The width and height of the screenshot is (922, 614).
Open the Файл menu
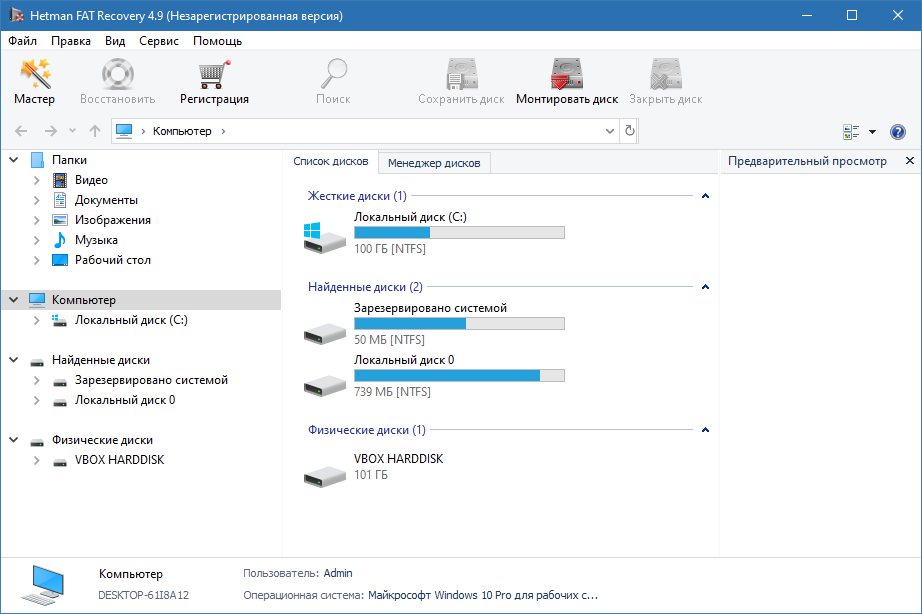pyautogui.click(x=22, y=41)
